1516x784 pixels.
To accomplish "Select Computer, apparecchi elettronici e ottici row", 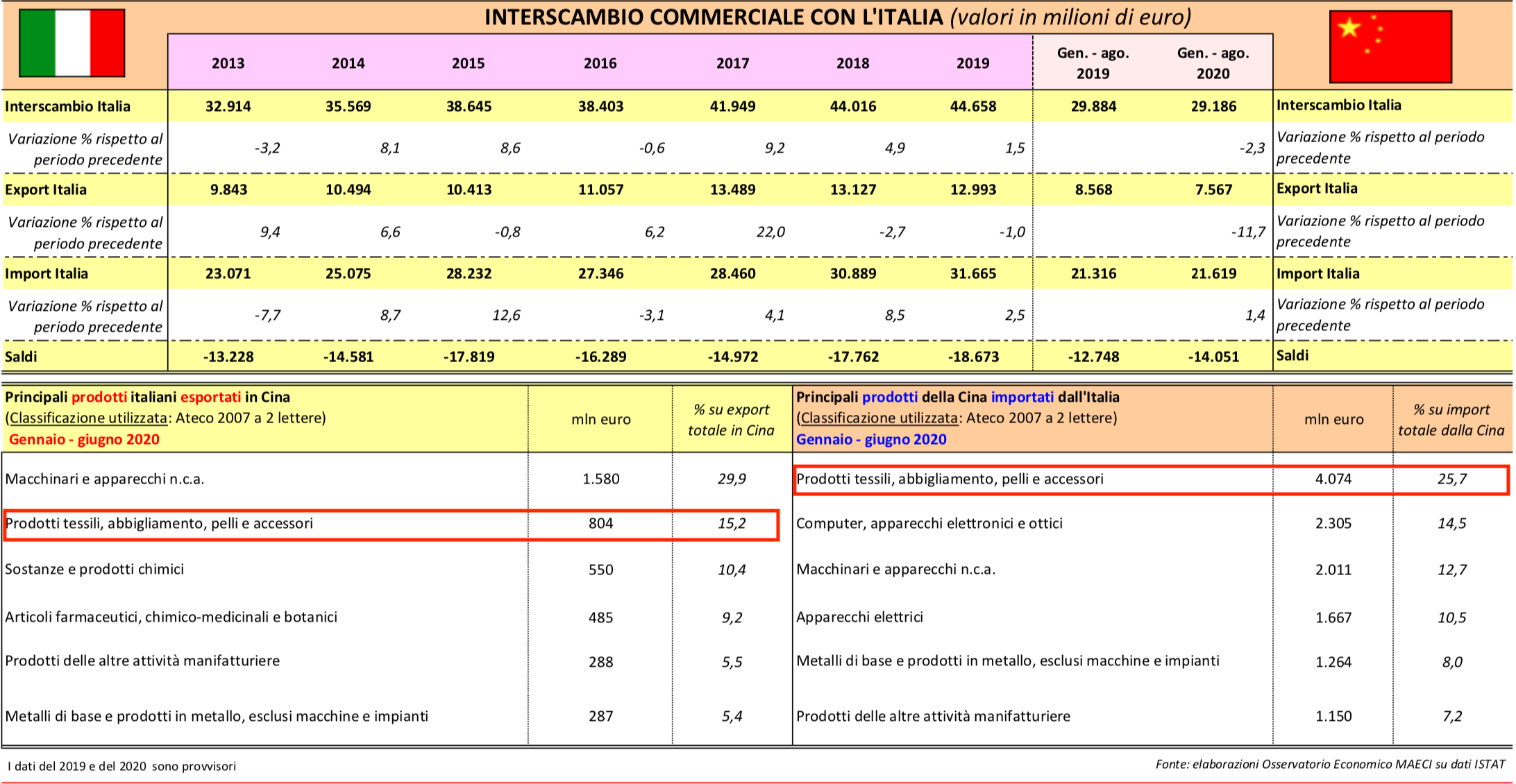I will 929,523.
